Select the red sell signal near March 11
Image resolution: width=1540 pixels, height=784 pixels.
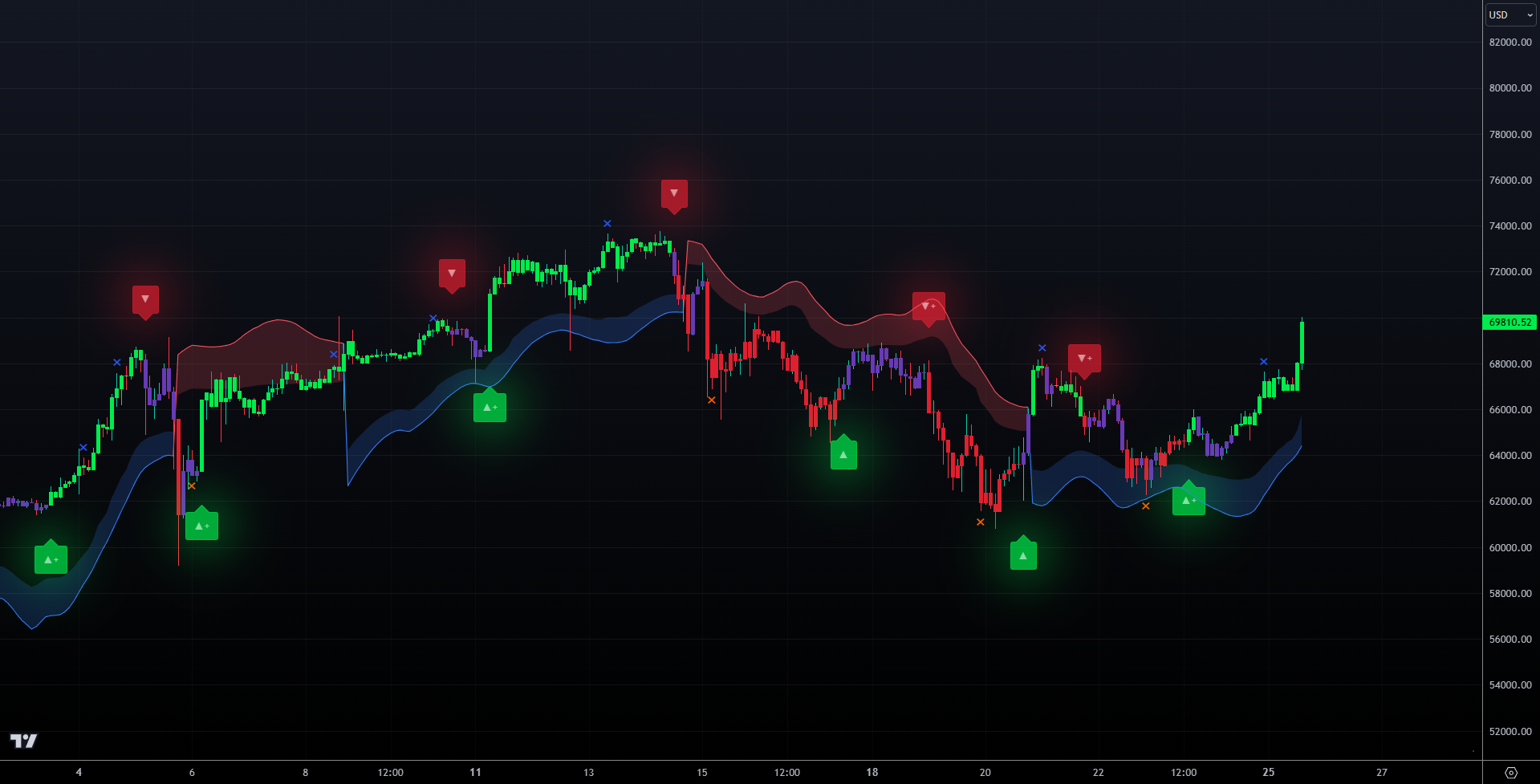(453, 274)
